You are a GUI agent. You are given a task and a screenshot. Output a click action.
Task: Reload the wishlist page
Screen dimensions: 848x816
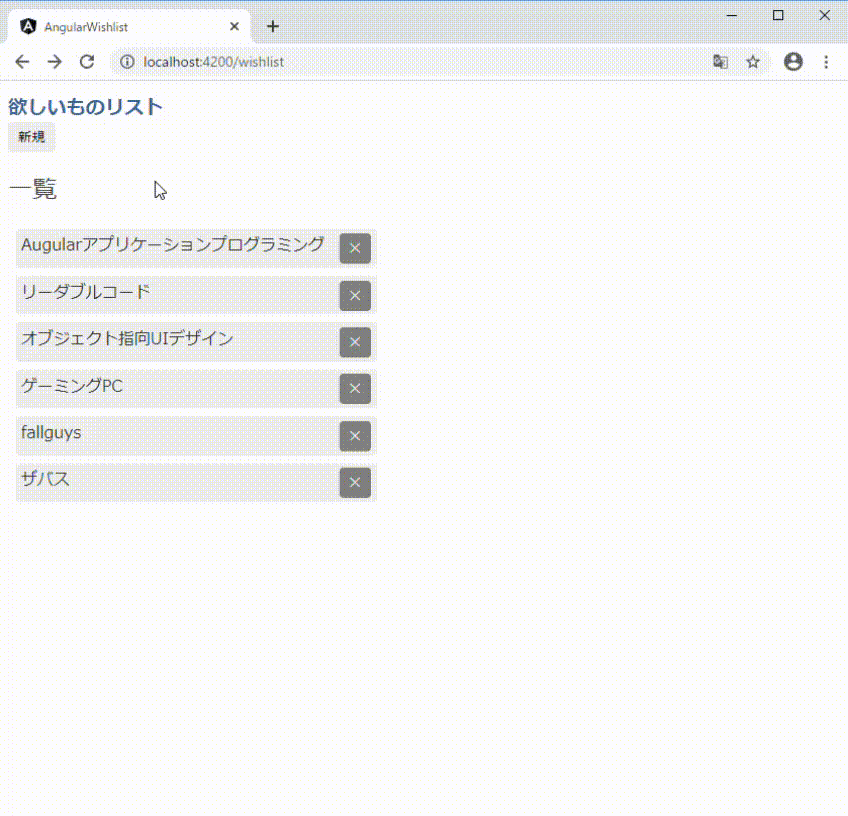click(86, 62)
